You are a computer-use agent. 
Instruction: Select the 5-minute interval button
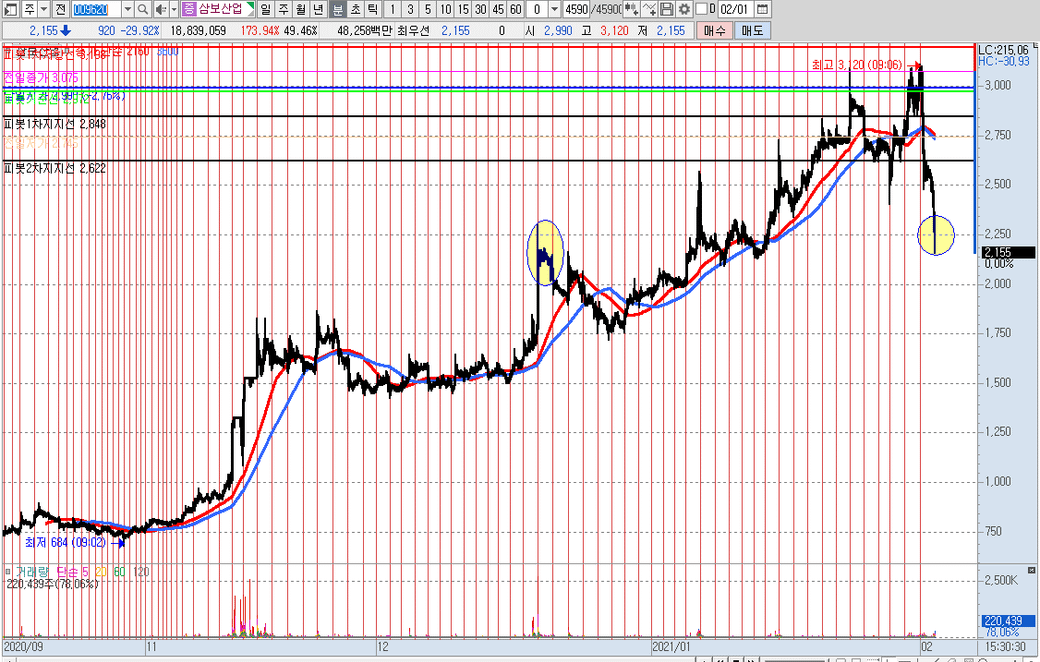(x=427, y=9)
